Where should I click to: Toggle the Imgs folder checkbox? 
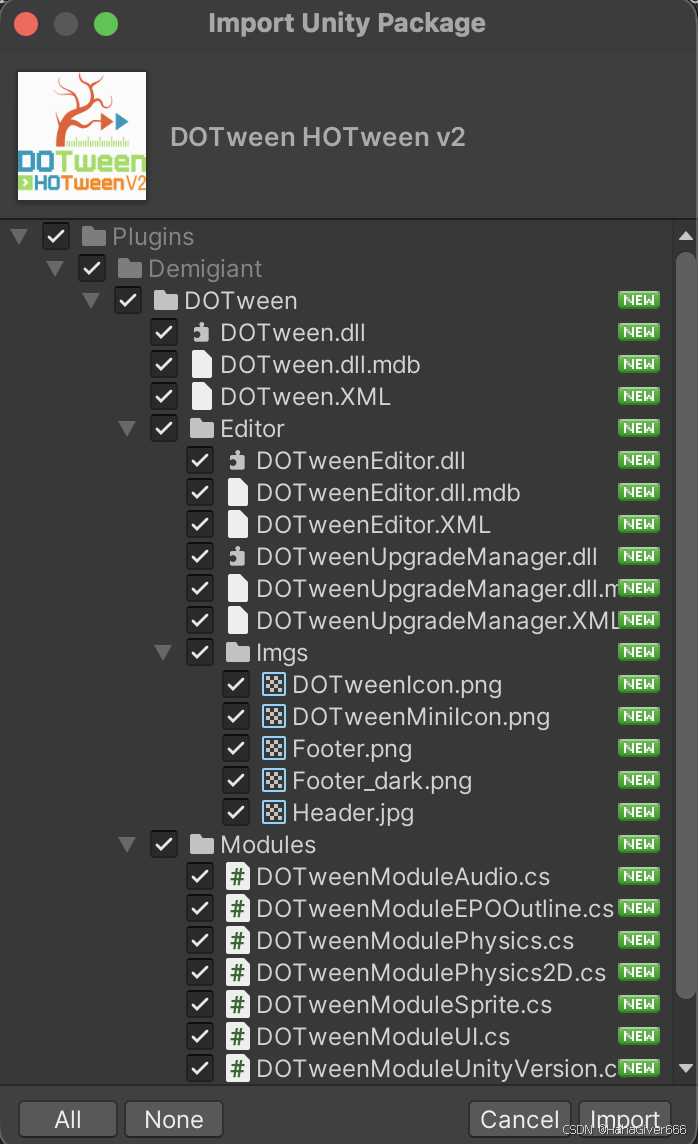[200, 652]
